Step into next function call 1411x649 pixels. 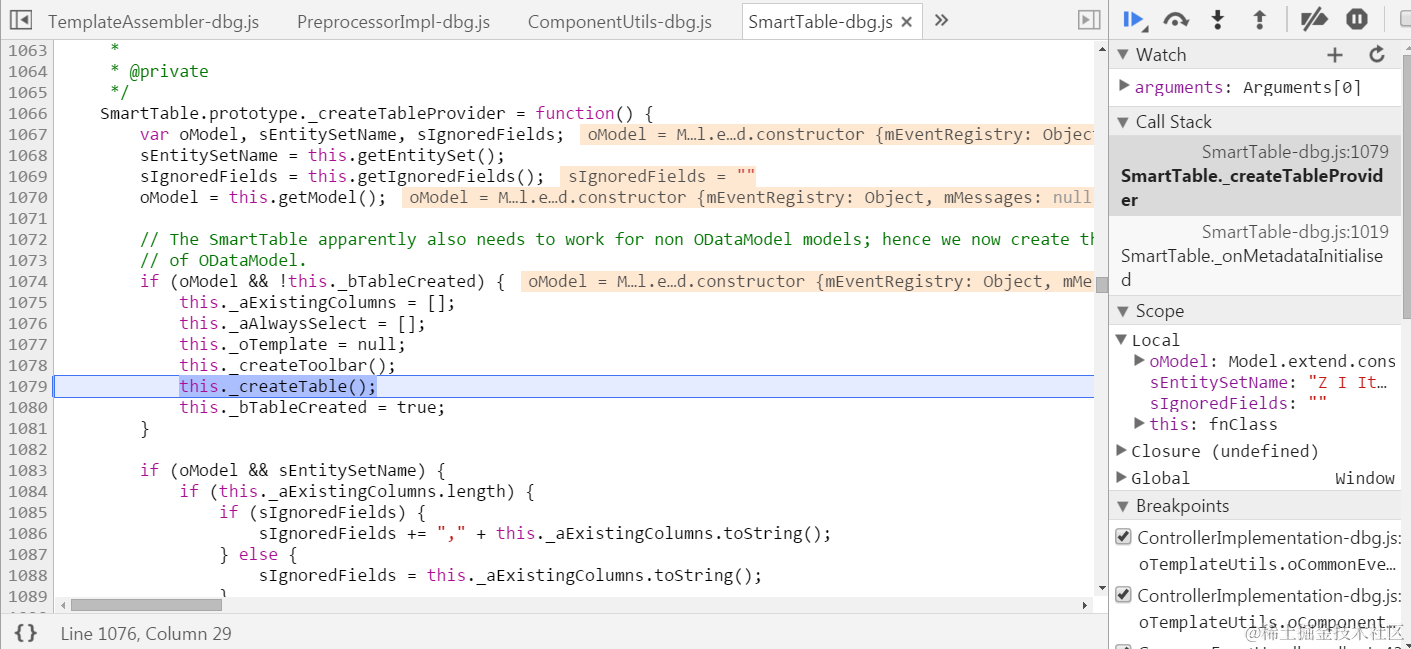coord(1217,19)
